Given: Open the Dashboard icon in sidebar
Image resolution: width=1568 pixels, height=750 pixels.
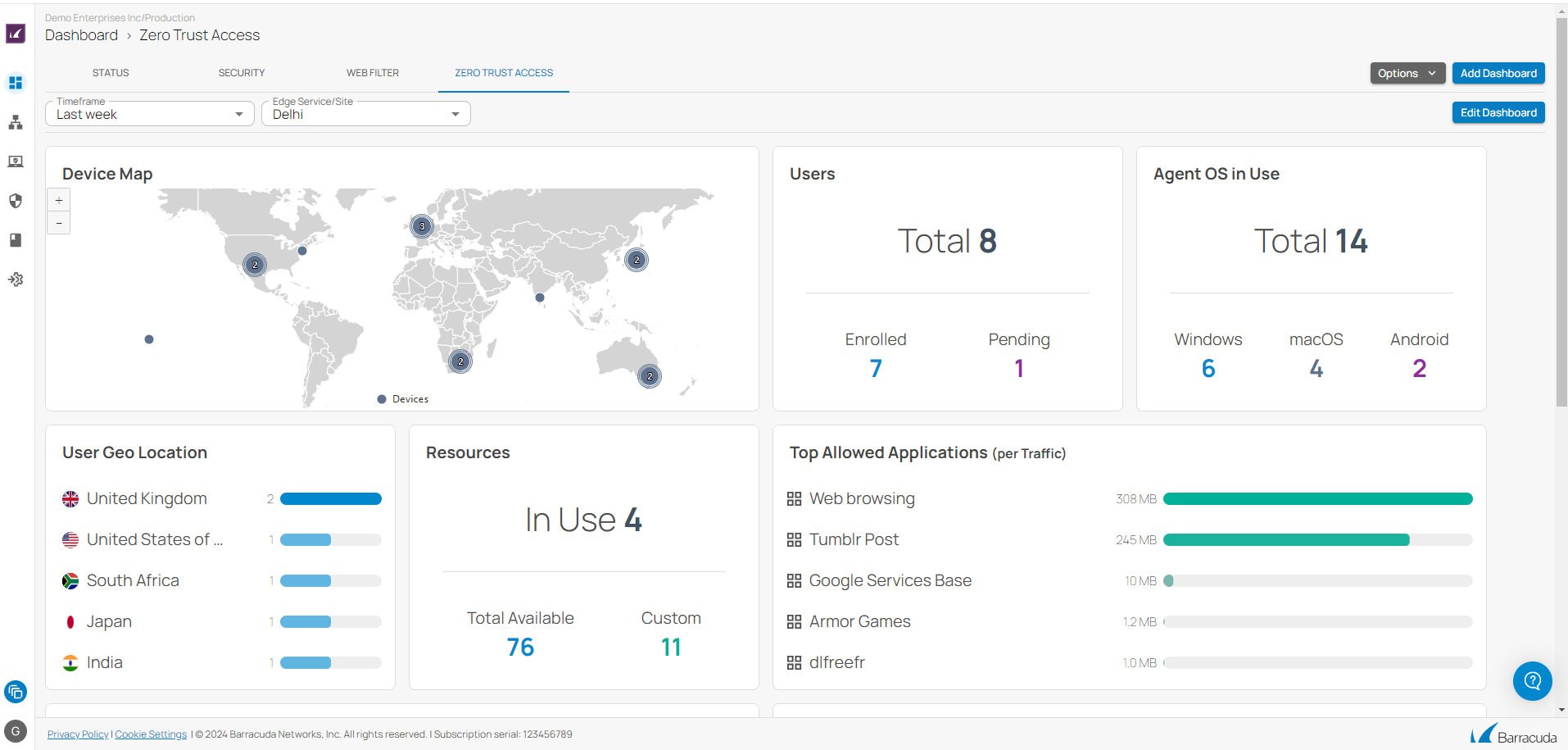Looking at the screenshot, I should [16, 83].
